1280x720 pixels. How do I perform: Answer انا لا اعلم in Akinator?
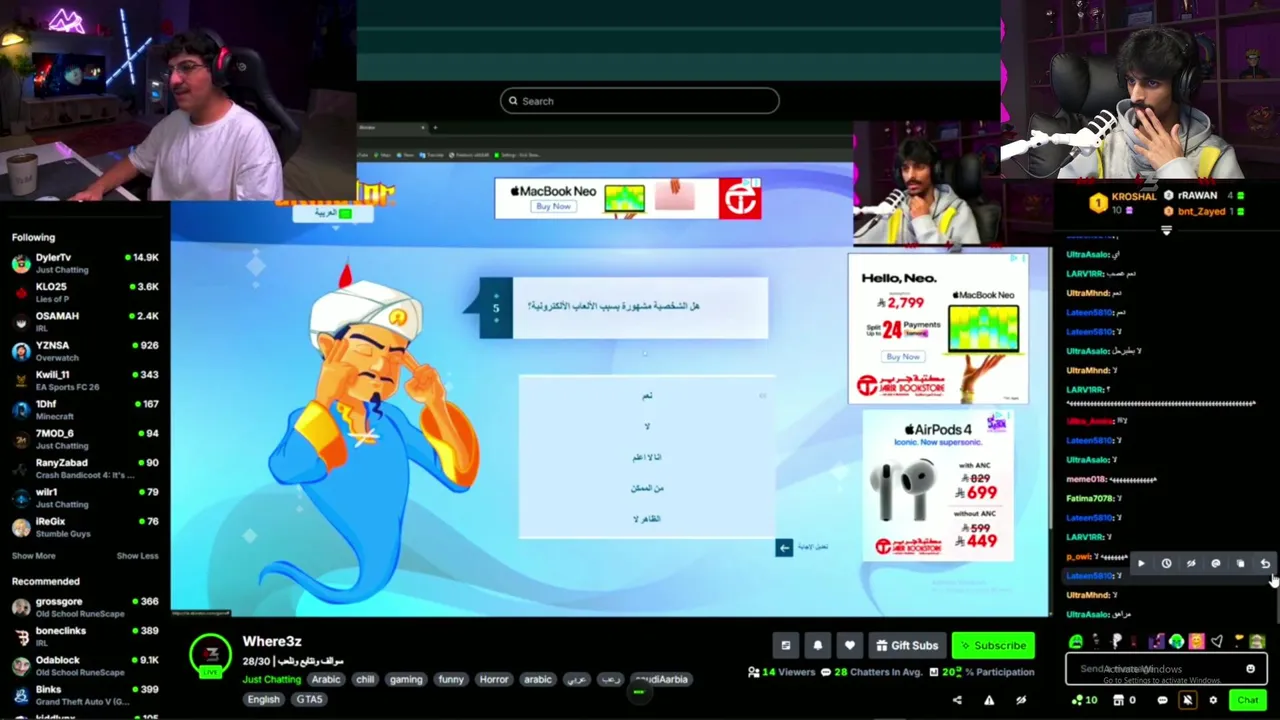(x=647, y=457)
